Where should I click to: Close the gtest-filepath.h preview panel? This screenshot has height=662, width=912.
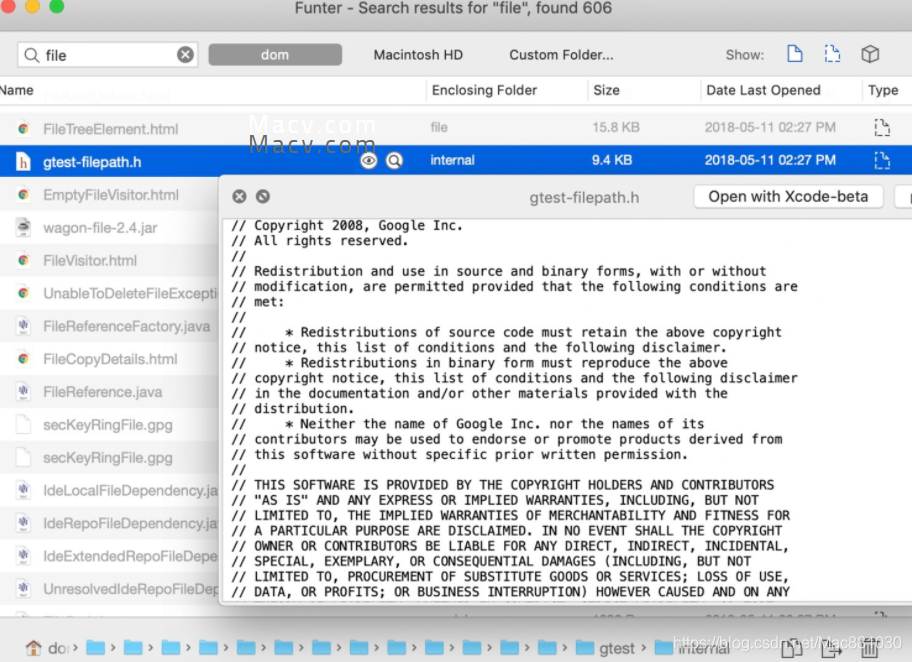(239, 197)
